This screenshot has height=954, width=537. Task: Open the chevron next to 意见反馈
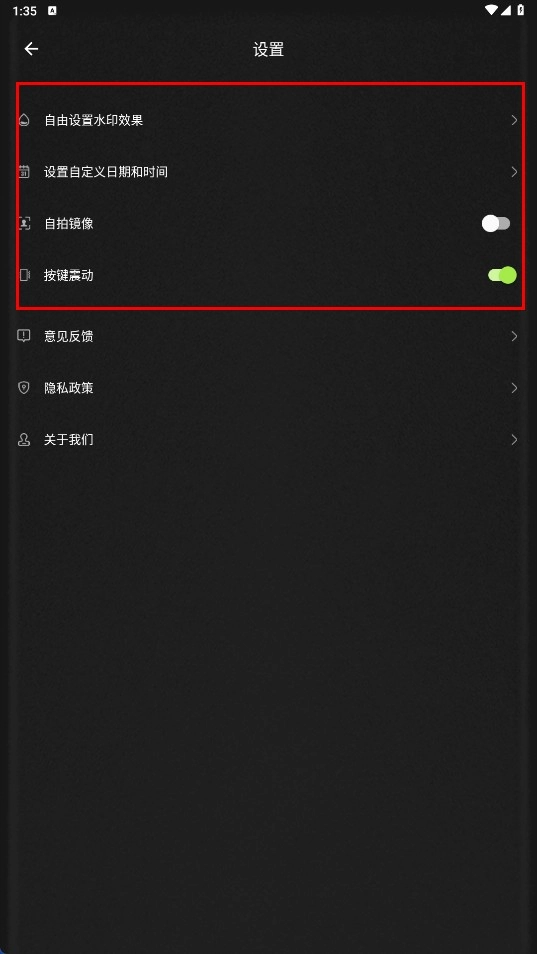tap(514, 336)
